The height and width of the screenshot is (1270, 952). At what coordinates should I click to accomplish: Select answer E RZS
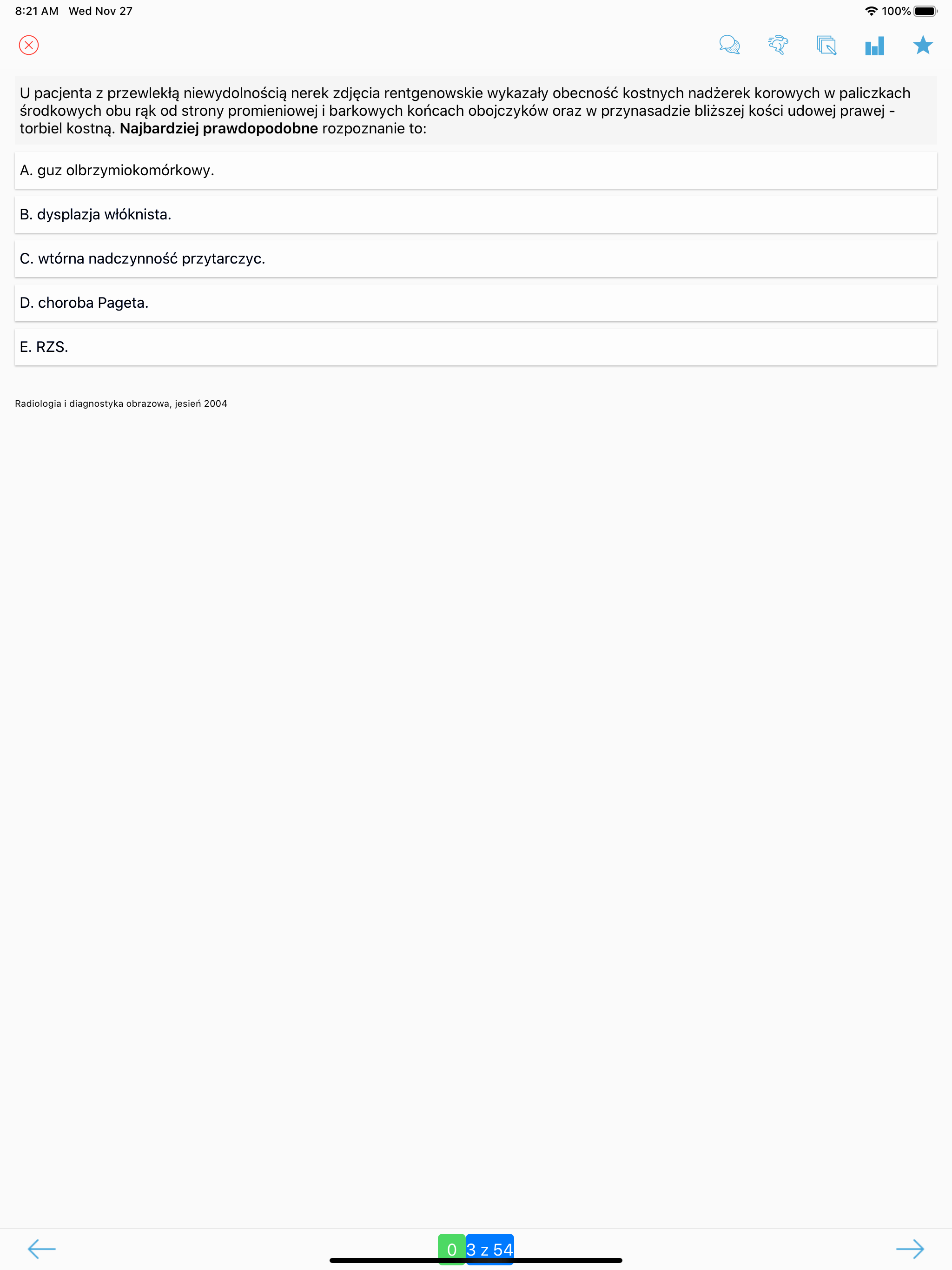(x=476, y=347)
